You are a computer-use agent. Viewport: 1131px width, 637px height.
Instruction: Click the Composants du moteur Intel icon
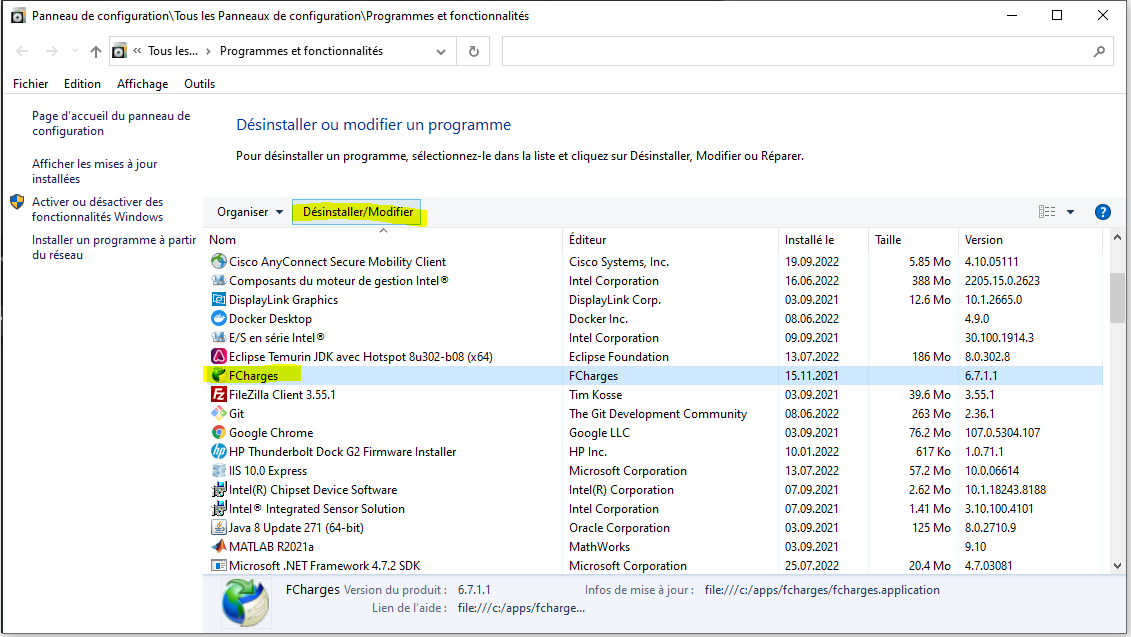[x=219, y=281]
